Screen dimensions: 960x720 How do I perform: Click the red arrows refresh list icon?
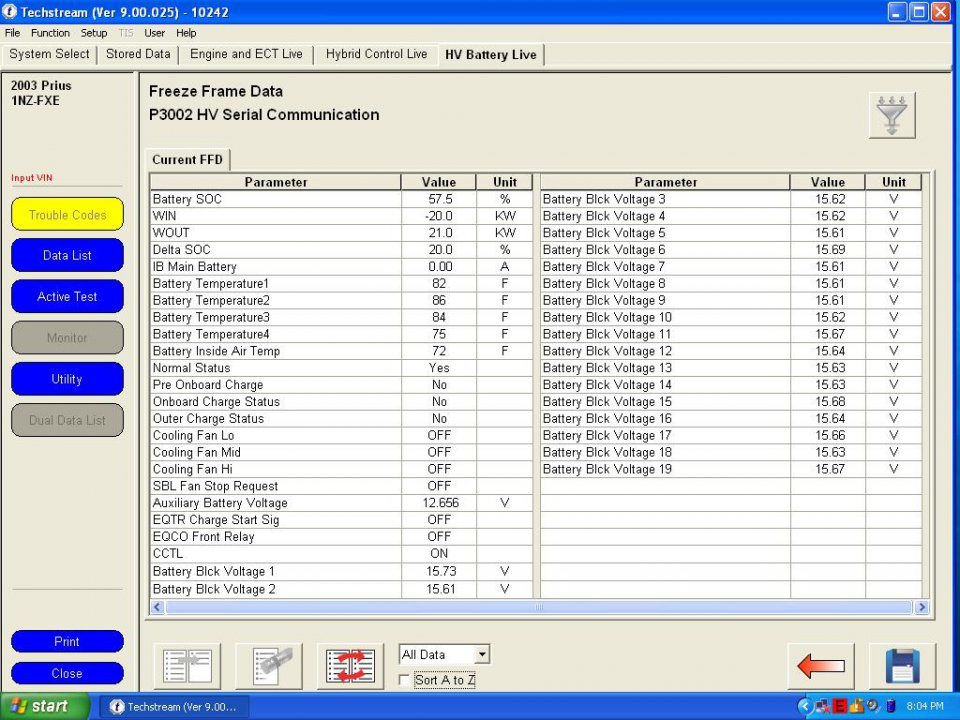point(351,666)
